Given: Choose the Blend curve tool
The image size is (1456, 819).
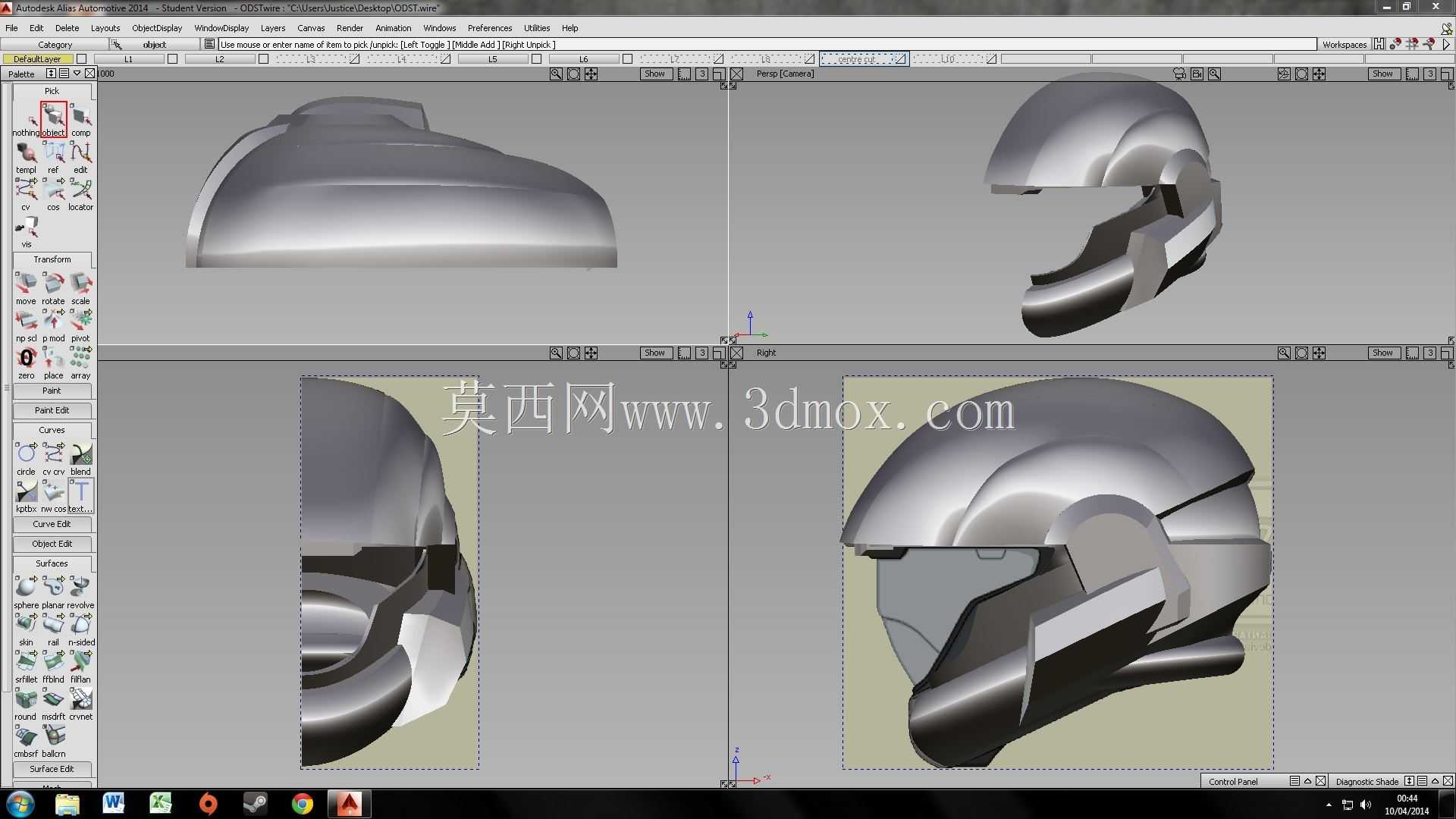Looking at the screenshot, I should [x=80, y=460].
